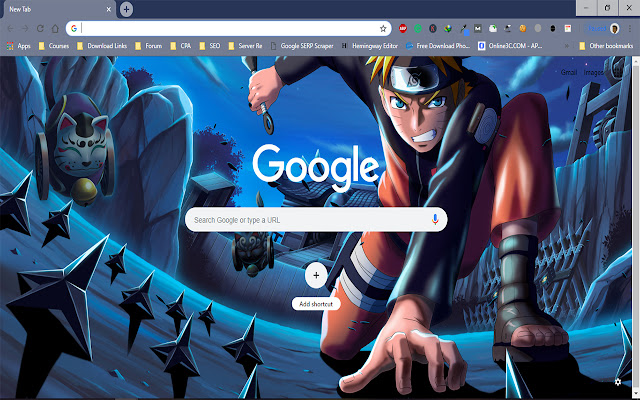640x400 pixels.
Task: Activate the color picker eyedropper extension
Action: (x=463, y=29)
